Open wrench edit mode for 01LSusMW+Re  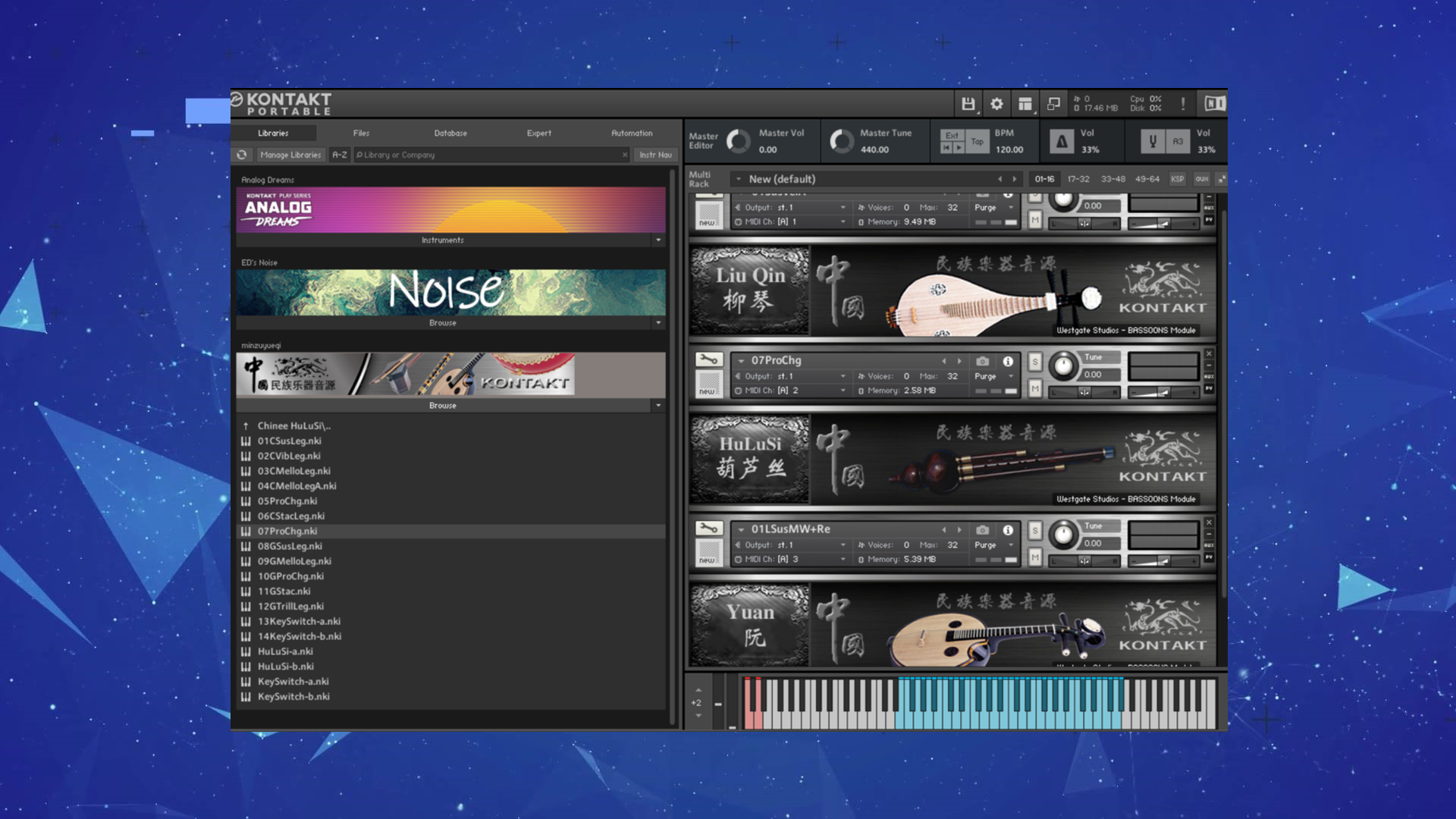[x=709, y=528]
